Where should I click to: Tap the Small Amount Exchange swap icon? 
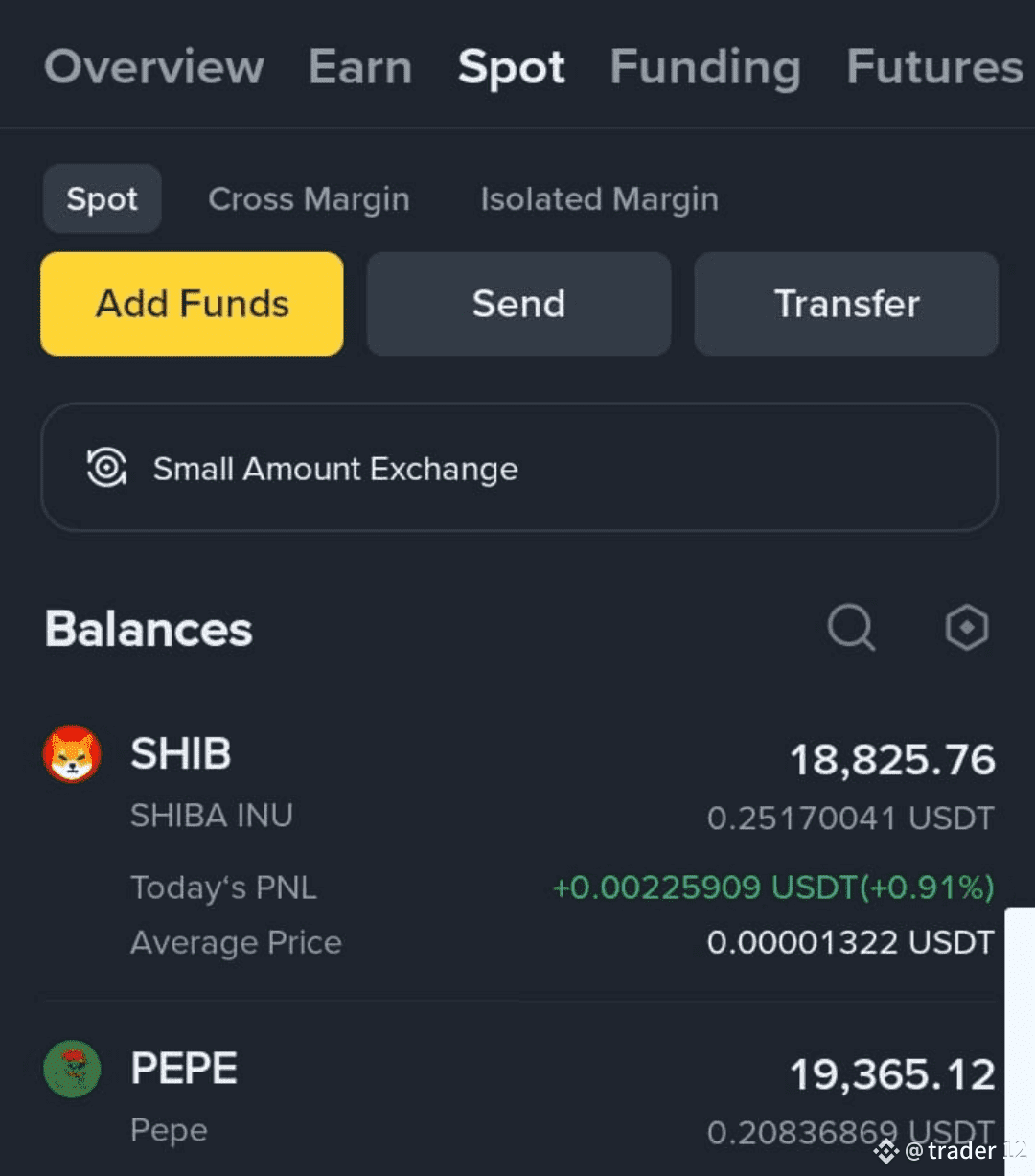point(106,468)
